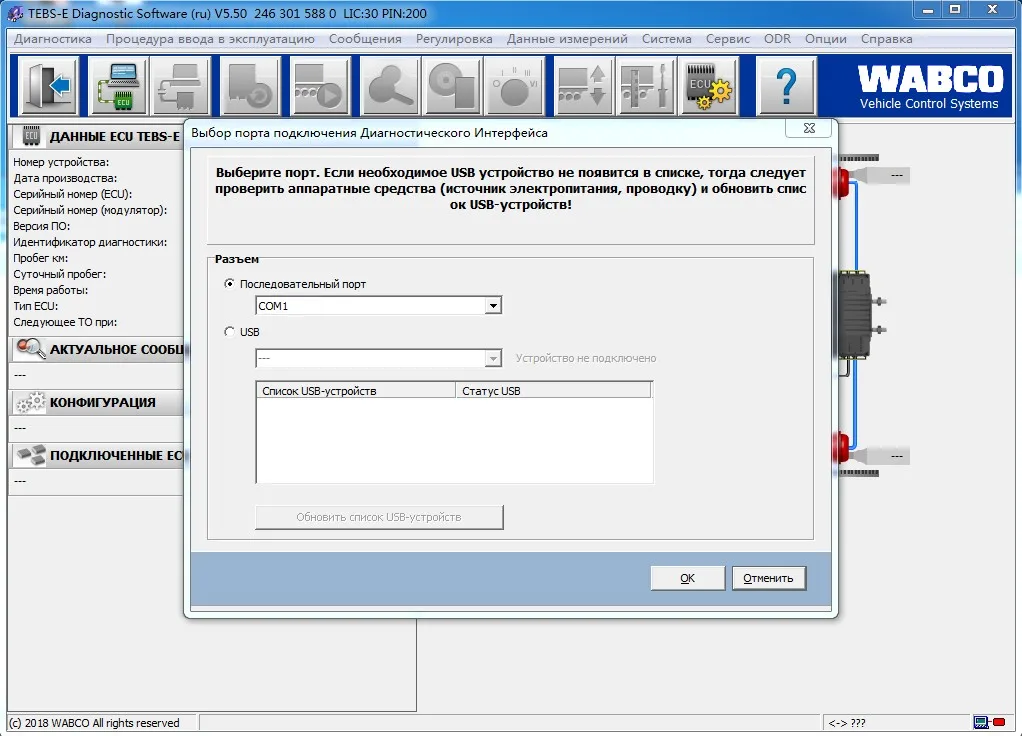Open Процедура ввода в эксплуатацию menu
This screenshot has height=736, width=1022.
pyautogui.click(x=210, y=38)
